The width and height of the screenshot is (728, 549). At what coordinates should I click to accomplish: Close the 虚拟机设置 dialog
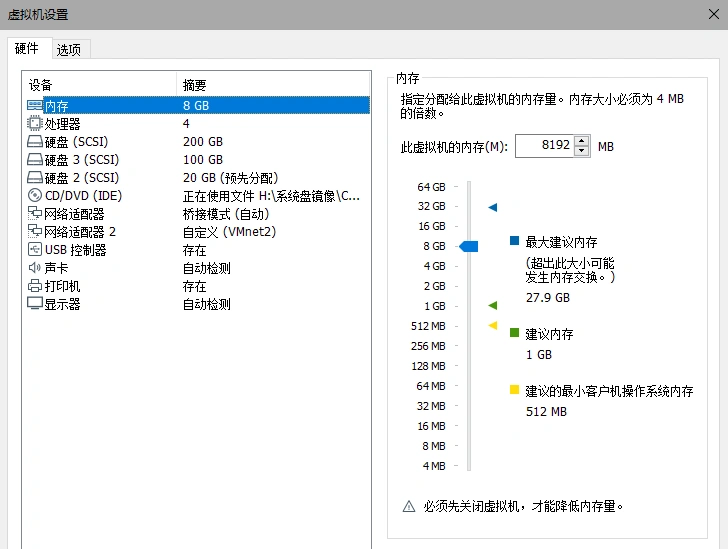click(714, 14)
